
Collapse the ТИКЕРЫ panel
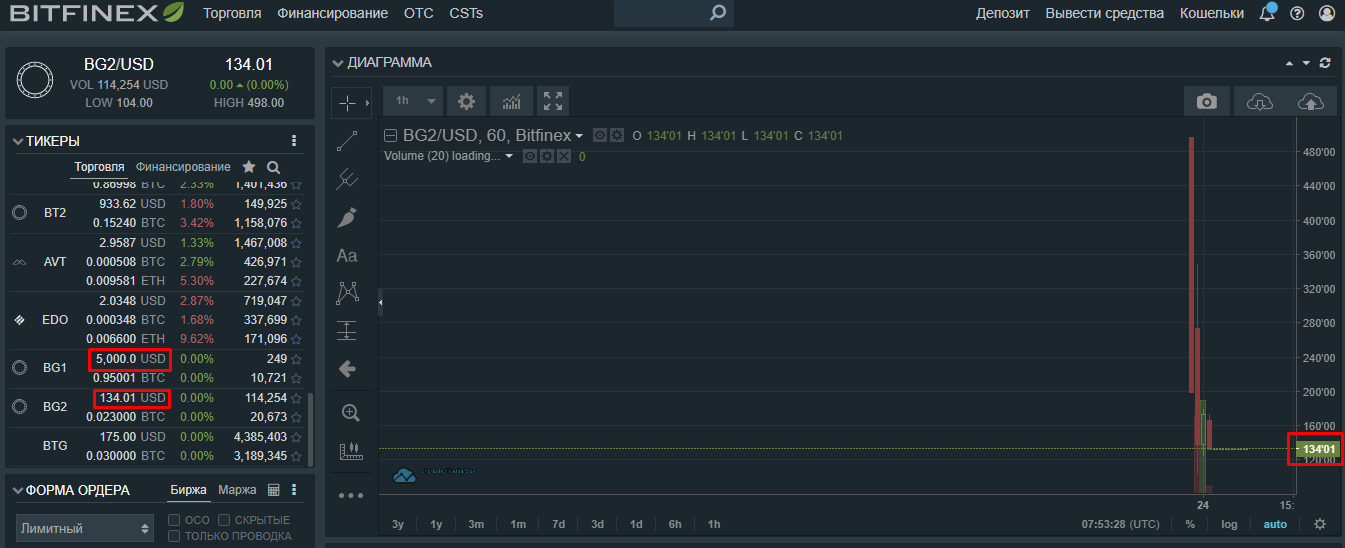coord(17,142)
